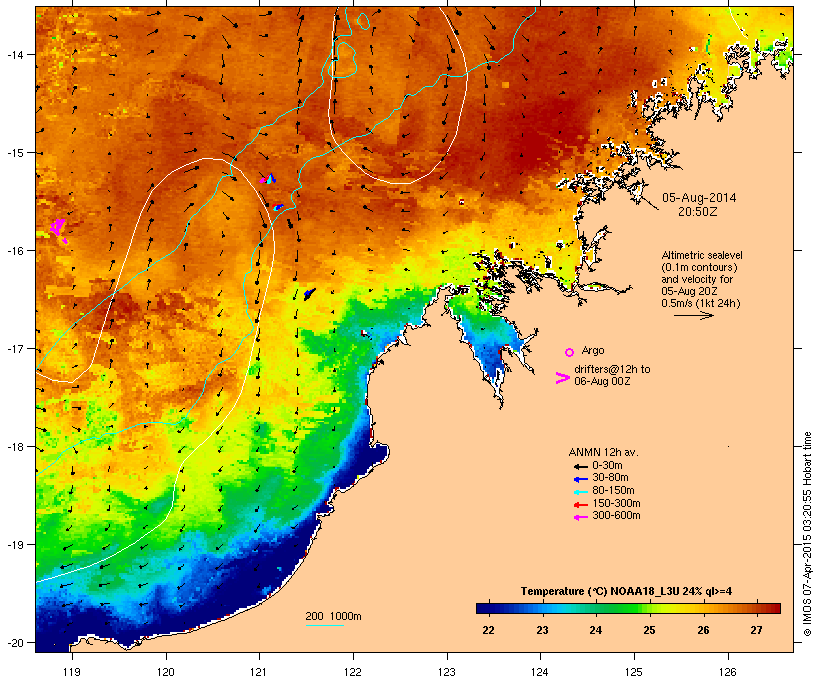Click longitude axis label 126
820x680 pixels.
click(727, 672)
